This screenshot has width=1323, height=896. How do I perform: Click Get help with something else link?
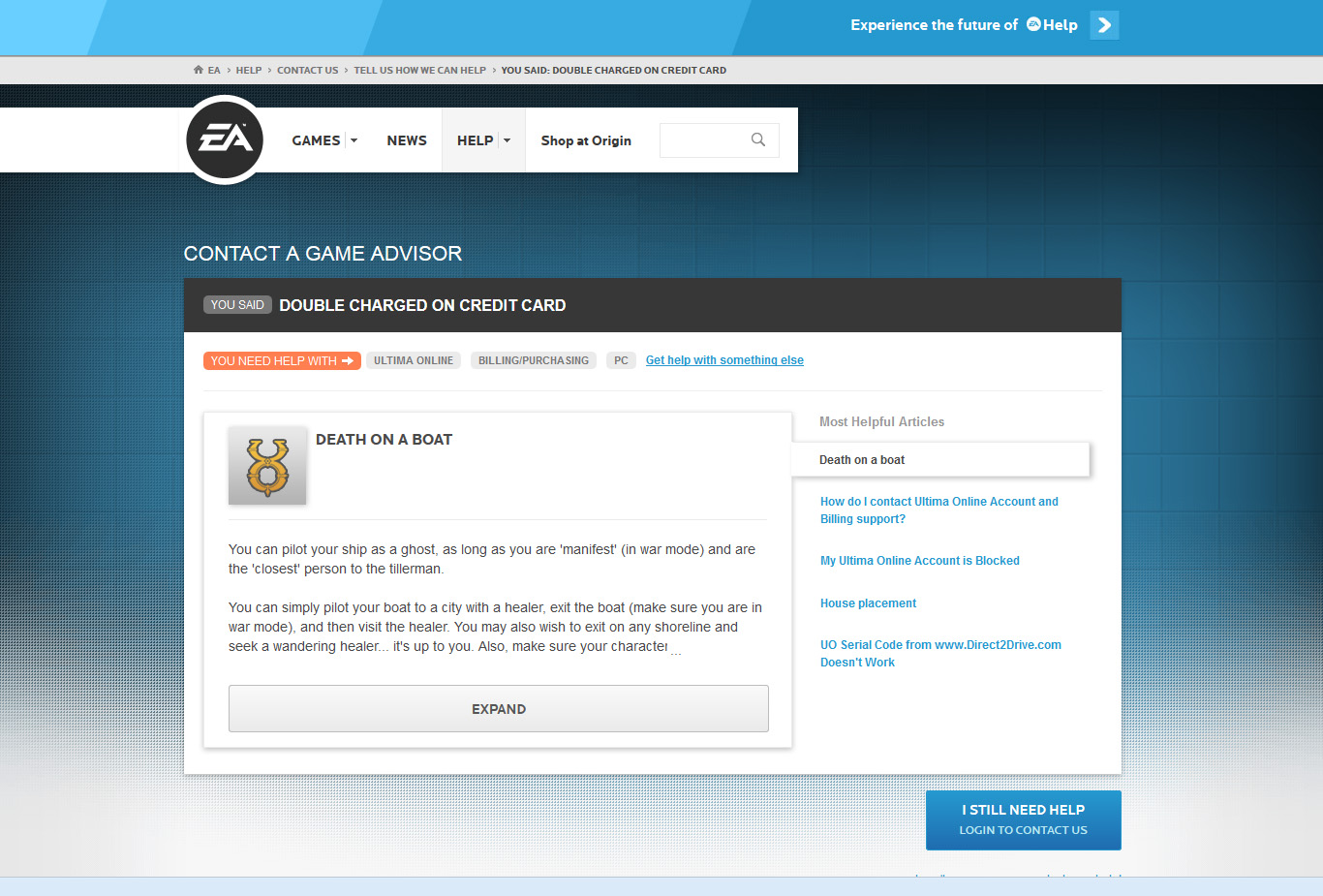point(724,360)
